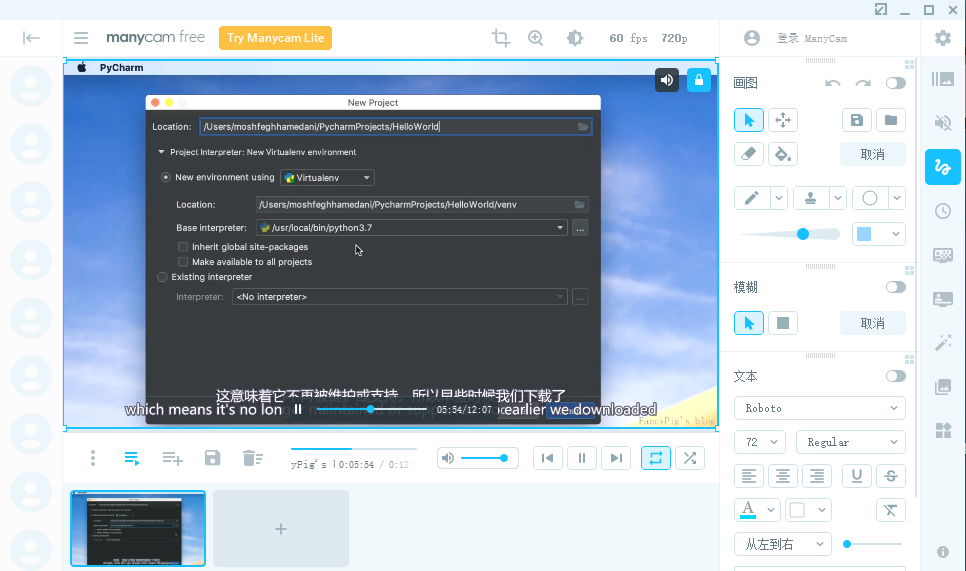The height and width of the screenshot is (571, 966).
Task: Click the crop tool icon
Action: 501,38
